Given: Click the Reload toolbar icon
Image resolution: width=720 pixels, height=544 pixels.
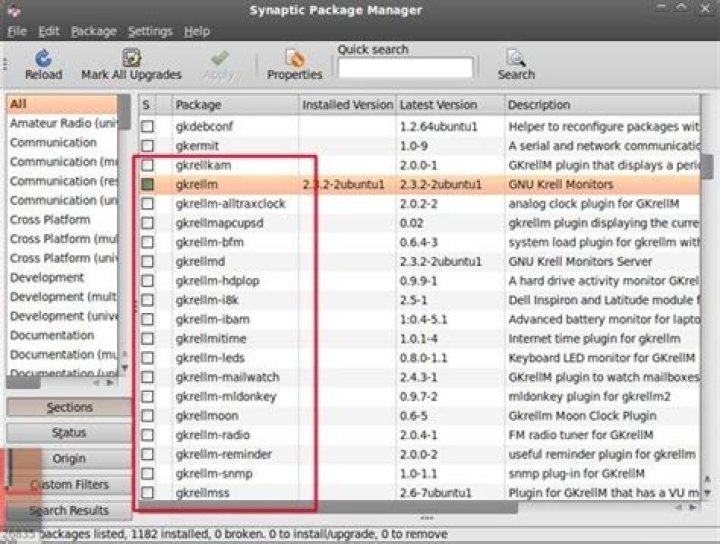Looking at the screenshot, I should (x=43, y=58).
